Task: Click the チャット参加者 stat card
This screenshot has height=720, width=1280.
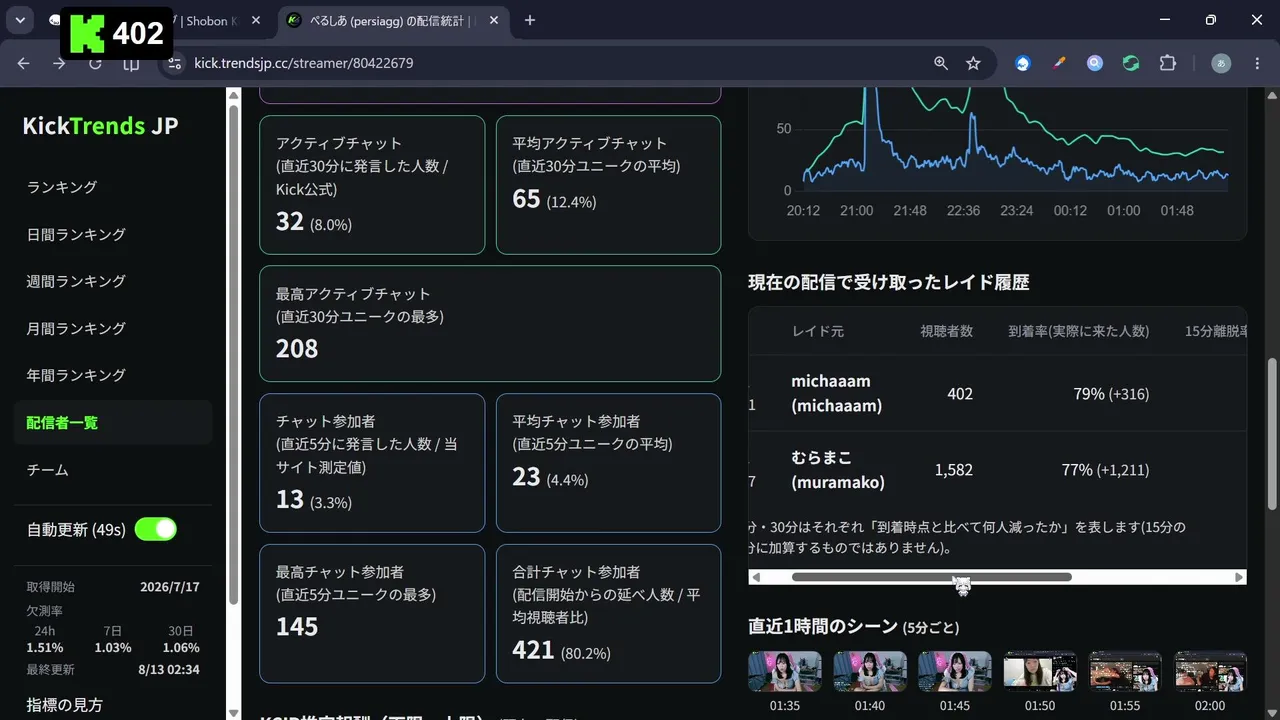Action: tap(372, 463)
